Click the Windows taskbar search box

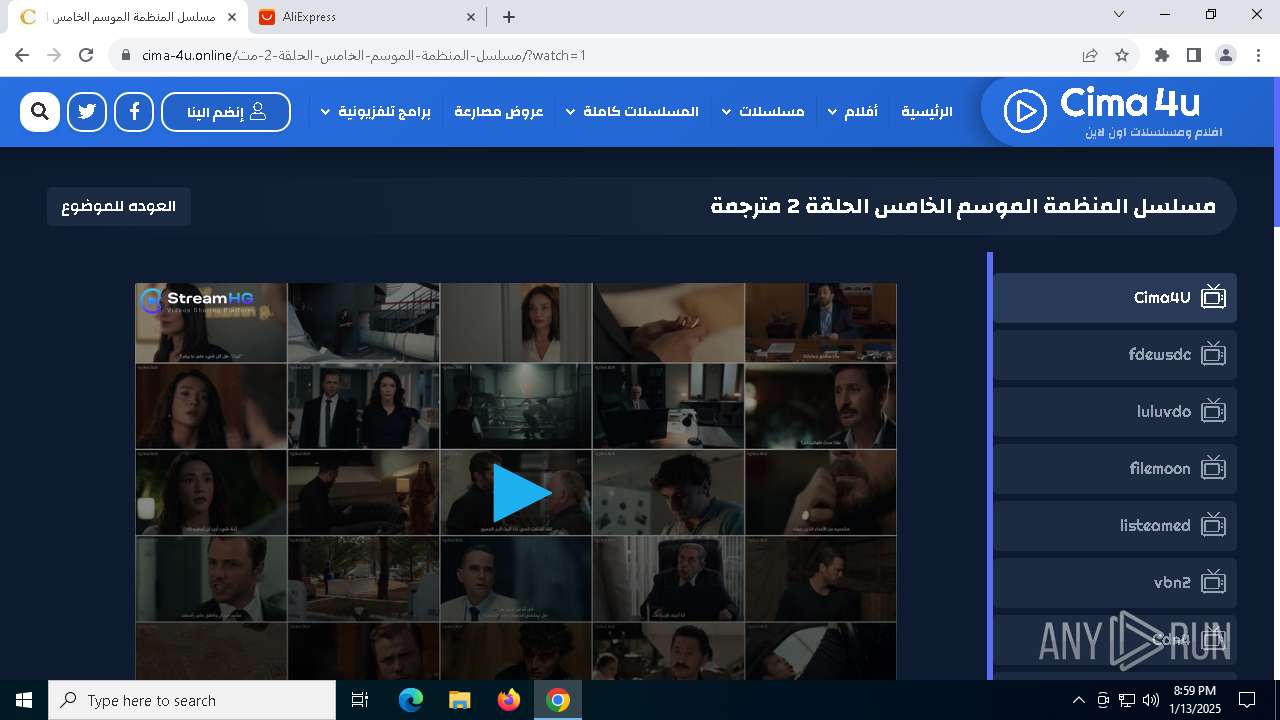point(192,700)
